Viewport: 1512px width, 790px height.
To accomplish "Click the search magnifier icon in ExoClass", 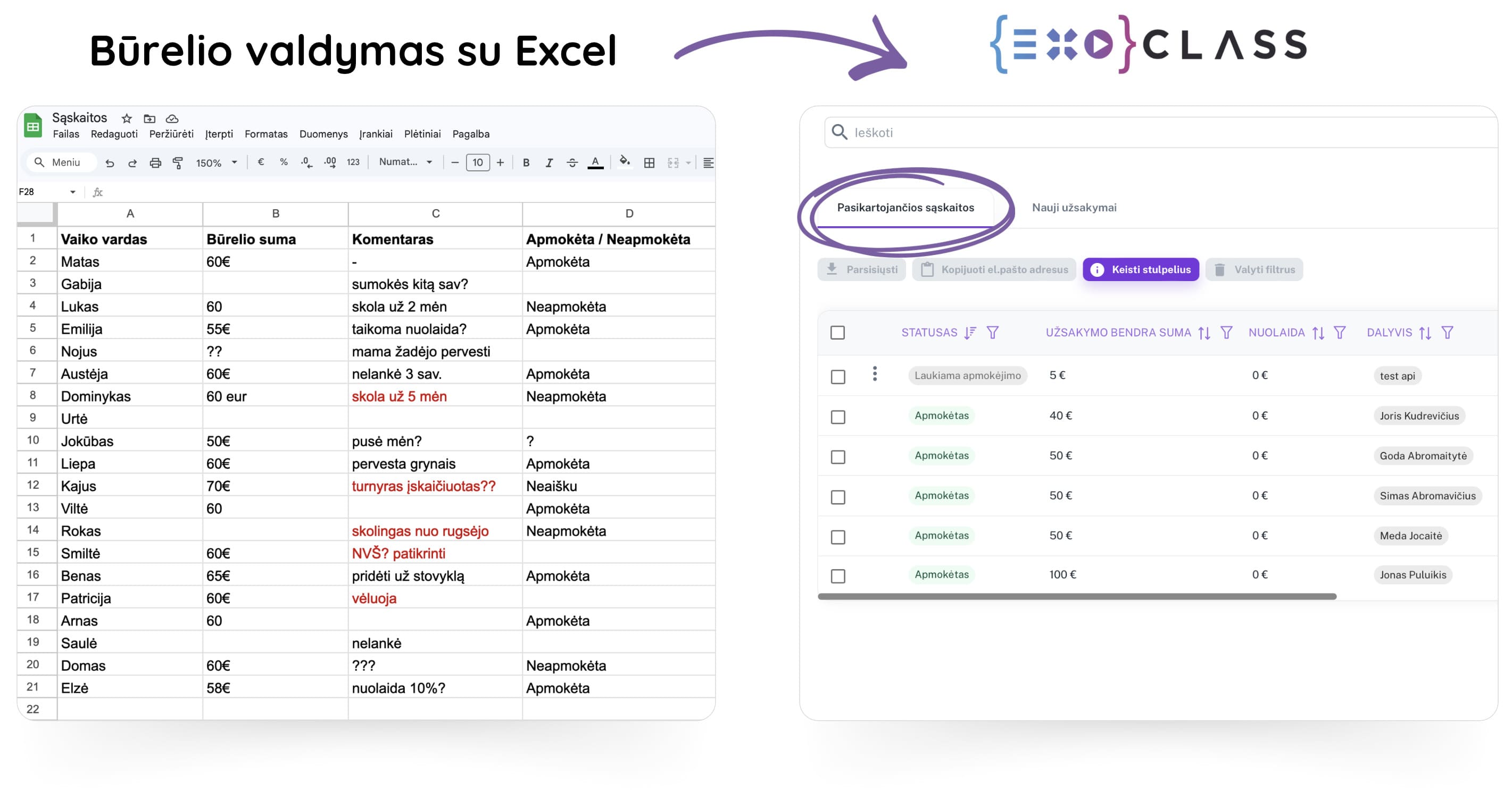I will [840, 132].
